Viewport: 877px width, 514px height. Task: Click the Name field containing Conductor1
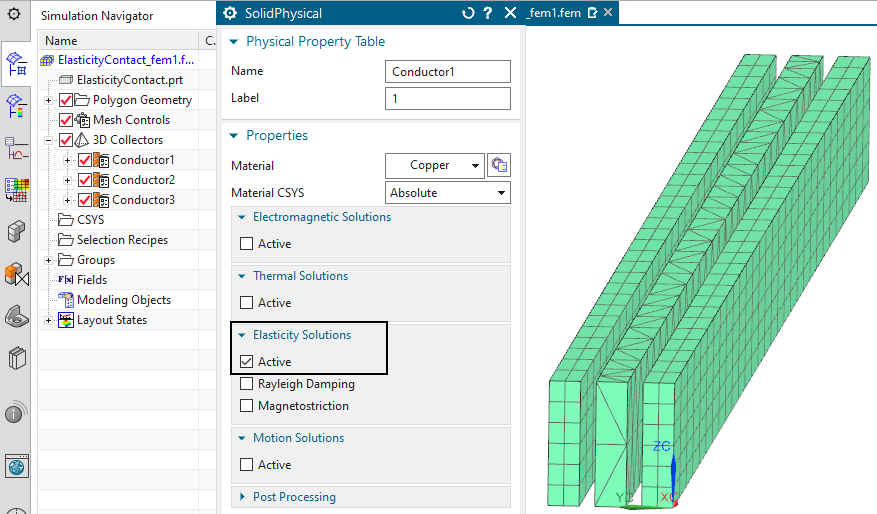447,72
